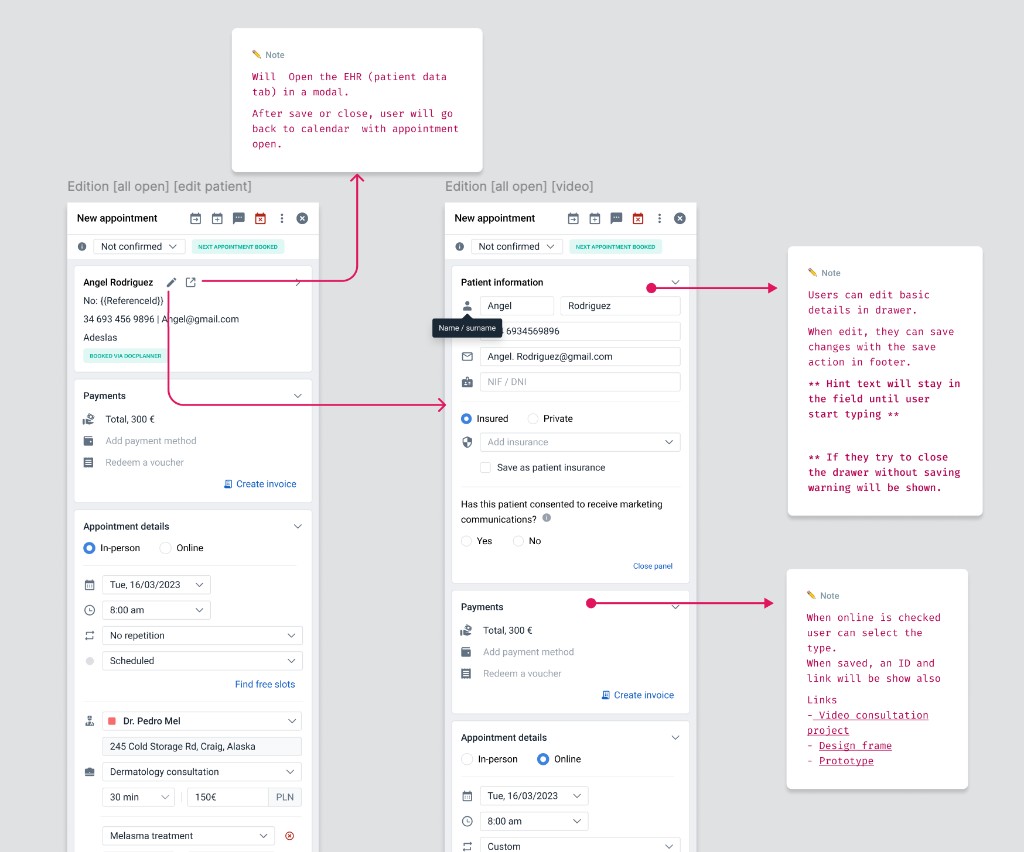Click calendar-plus icon in edit patient panel header
This screenshot has width=1024, height=852.
(x=217, y=218)
